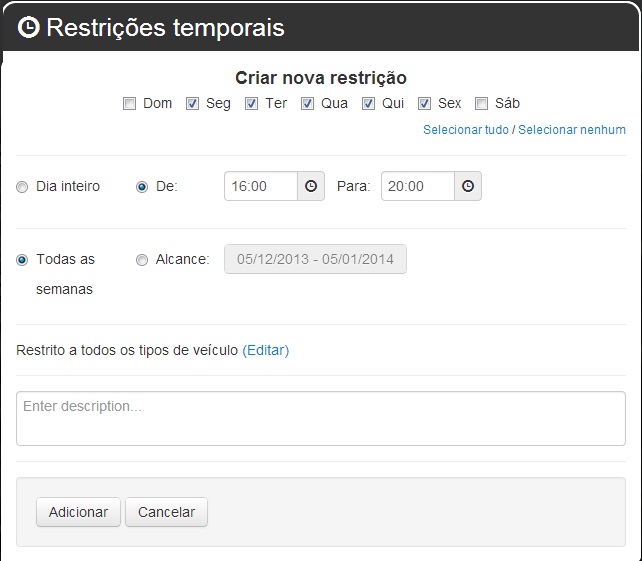Open the (Editar) vehicle types link
Screen dimensions: 642x561
[266, 351]
